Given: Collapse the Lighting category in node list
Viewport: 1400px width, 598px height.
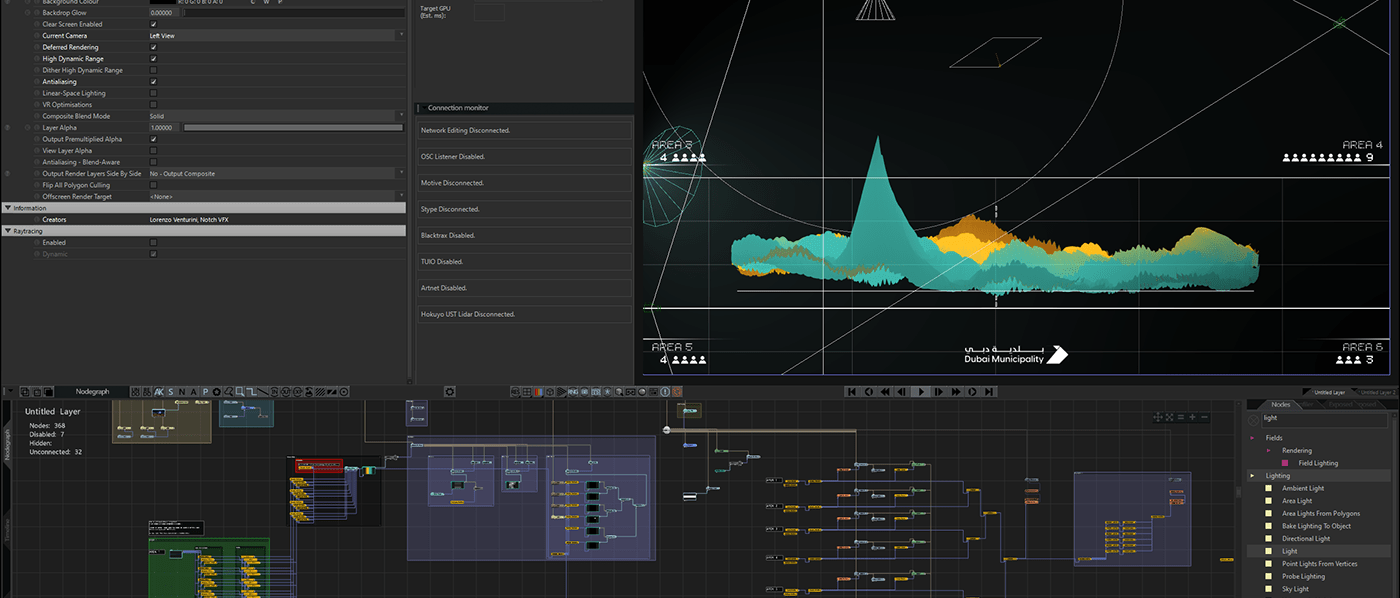Looking at the screenshot, I should (1253, 475).
